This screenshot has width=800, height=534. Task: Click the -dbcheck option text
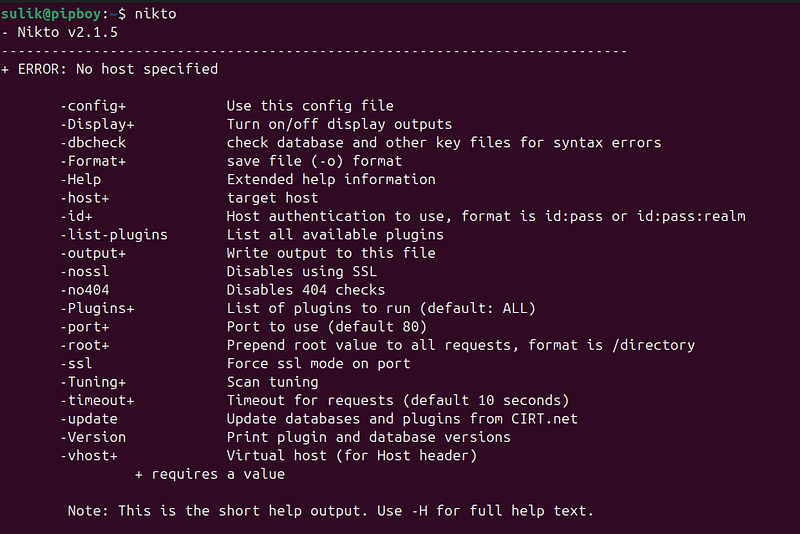pyautogui.click(x=93, y=142)
